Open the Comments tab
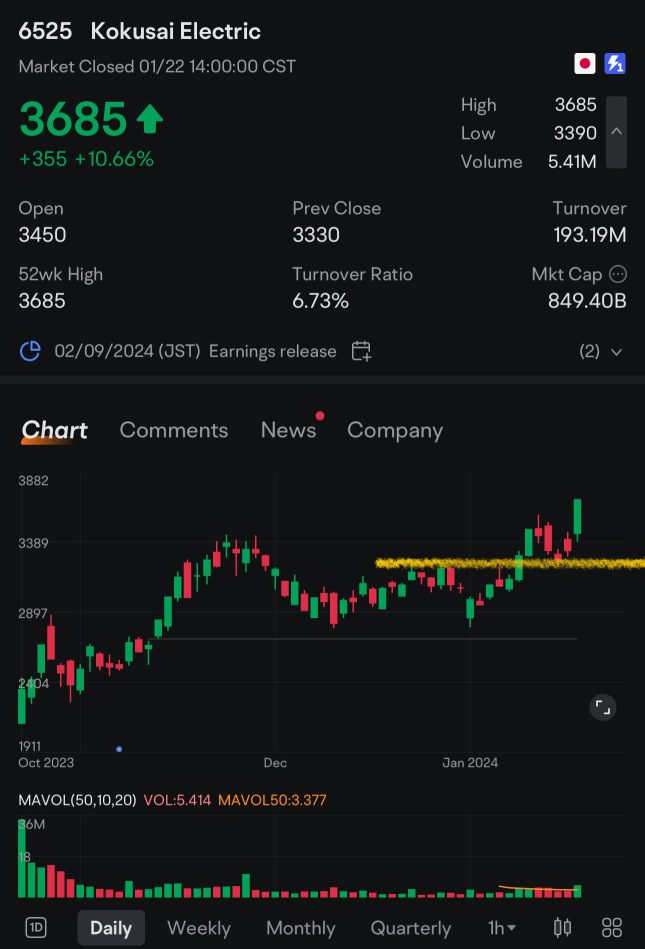This screenshot has height=949, width=645. [x=174, y=430]
